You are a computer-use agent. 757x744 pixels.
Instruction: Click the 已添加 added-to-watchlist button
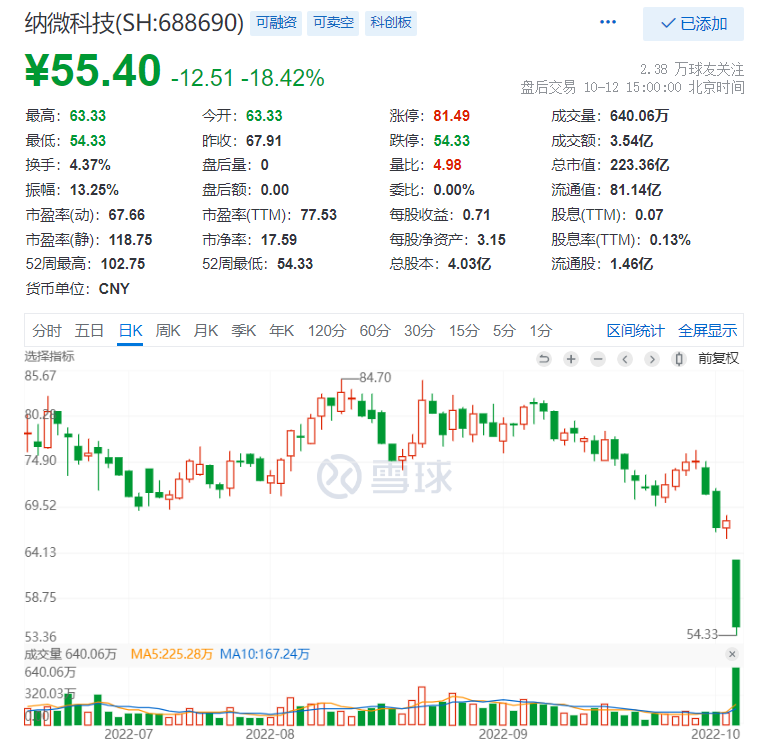[693, 24]
